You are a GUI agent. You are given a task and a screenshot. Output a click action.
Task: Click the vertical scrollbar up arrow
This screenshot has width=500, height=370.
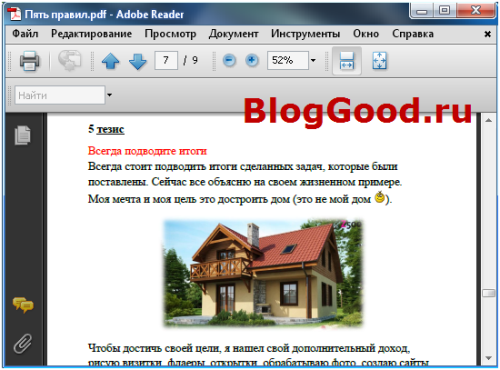point(489,120)
